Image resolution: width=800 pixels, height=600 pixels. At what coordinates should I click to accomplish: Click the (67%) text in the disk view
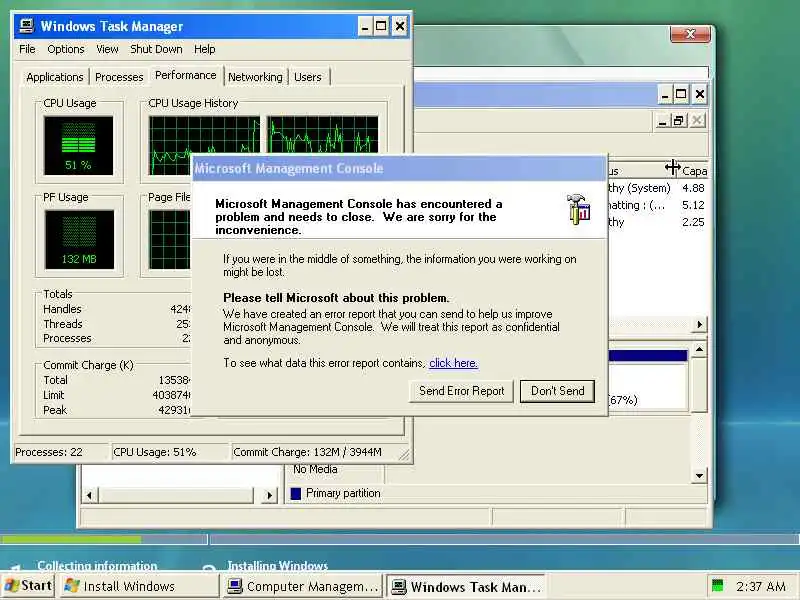click(623, 400)
